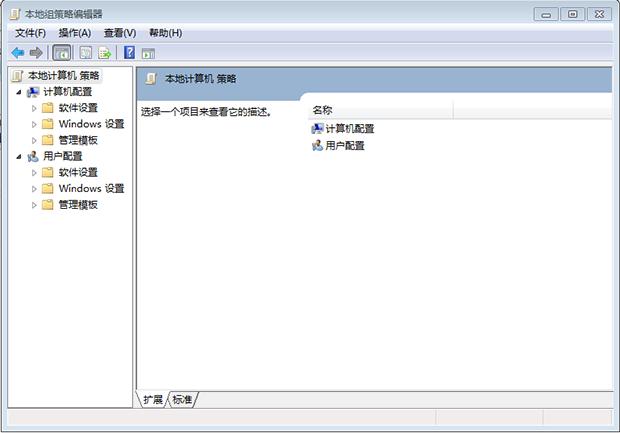The width and height of the screenshot is (620, 433).
Task: Switch to the 扩展 tab
Action: tap(152, 400)
